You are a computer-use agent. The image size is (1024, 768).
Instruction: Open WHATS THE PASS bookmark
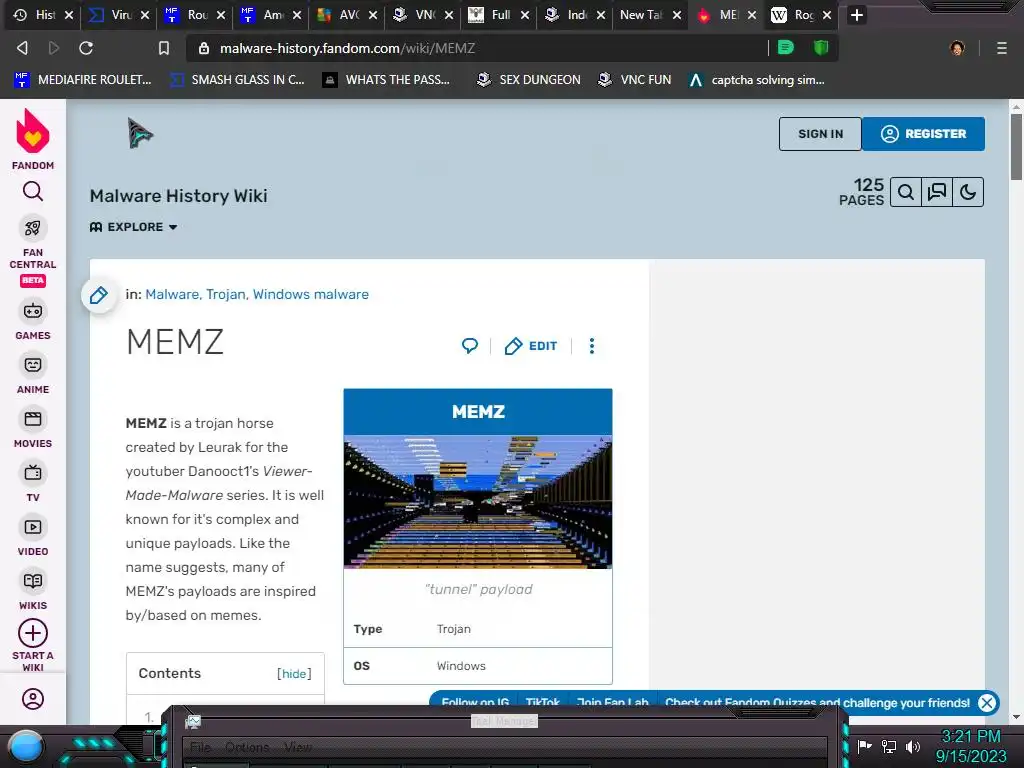click(x=387, y=80)
